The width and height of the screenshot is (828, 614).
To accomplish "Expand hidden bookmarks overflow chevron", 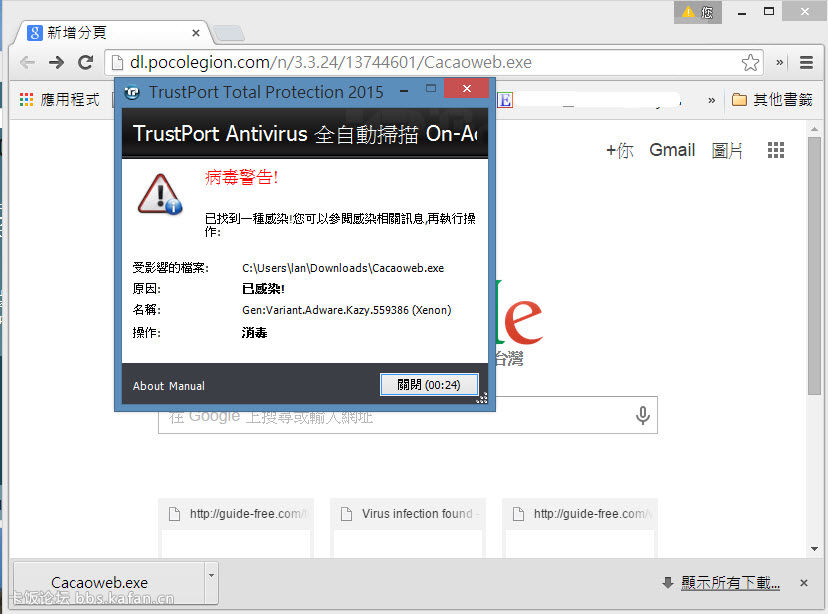I will pos(712,100).
